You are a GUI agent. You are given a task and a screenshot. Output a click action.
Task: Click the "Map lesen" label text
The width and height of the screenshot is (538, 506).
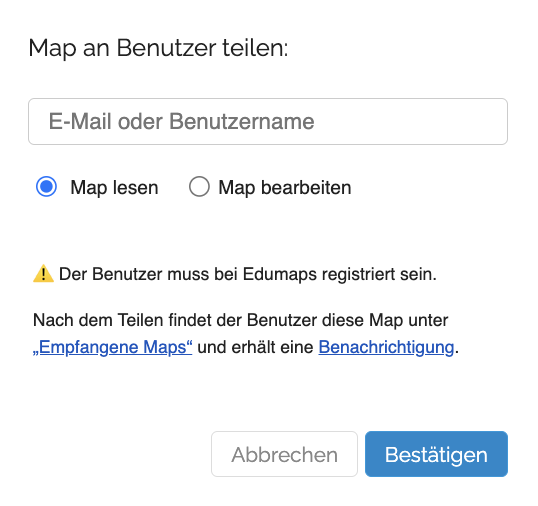pos(114,188)
